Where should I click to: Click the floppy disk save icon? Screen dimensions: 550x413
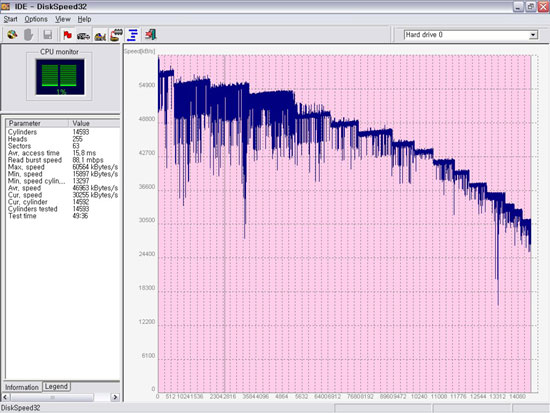48,35
